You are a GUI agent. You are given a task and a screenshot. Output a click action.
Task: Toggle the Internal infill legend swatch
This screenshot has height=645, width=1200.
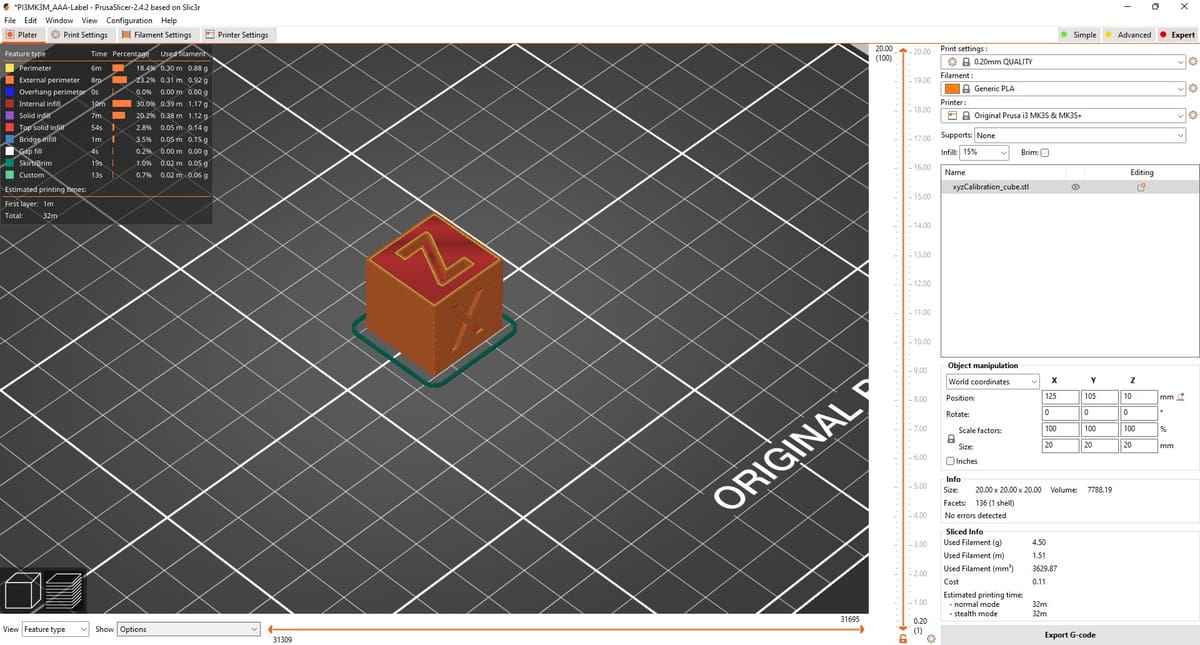pos(10,104)
